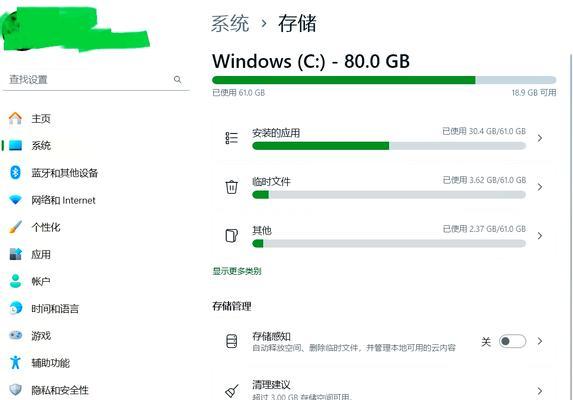Click the 个性化 paintbrush icon
The height and width of the screenshot is (400, 573).
pyautogui.click(x=15, y=227)
